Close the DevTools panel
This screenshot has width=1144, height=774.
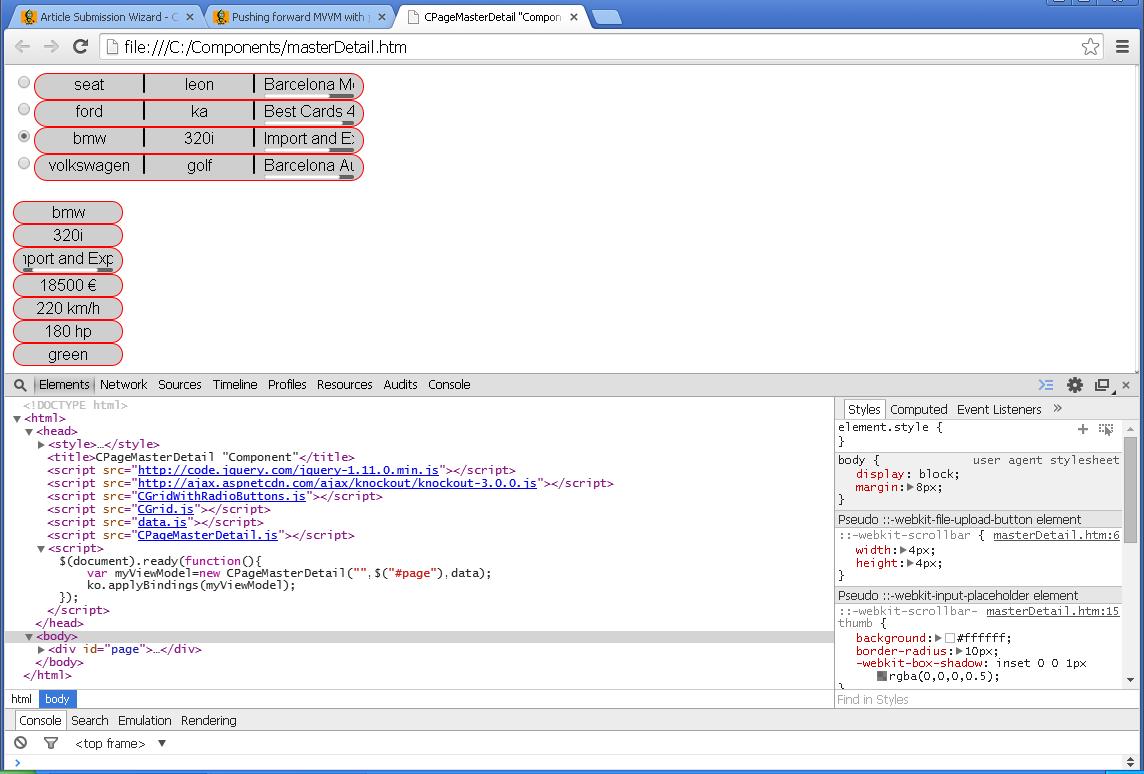(x=1126, y=384)
